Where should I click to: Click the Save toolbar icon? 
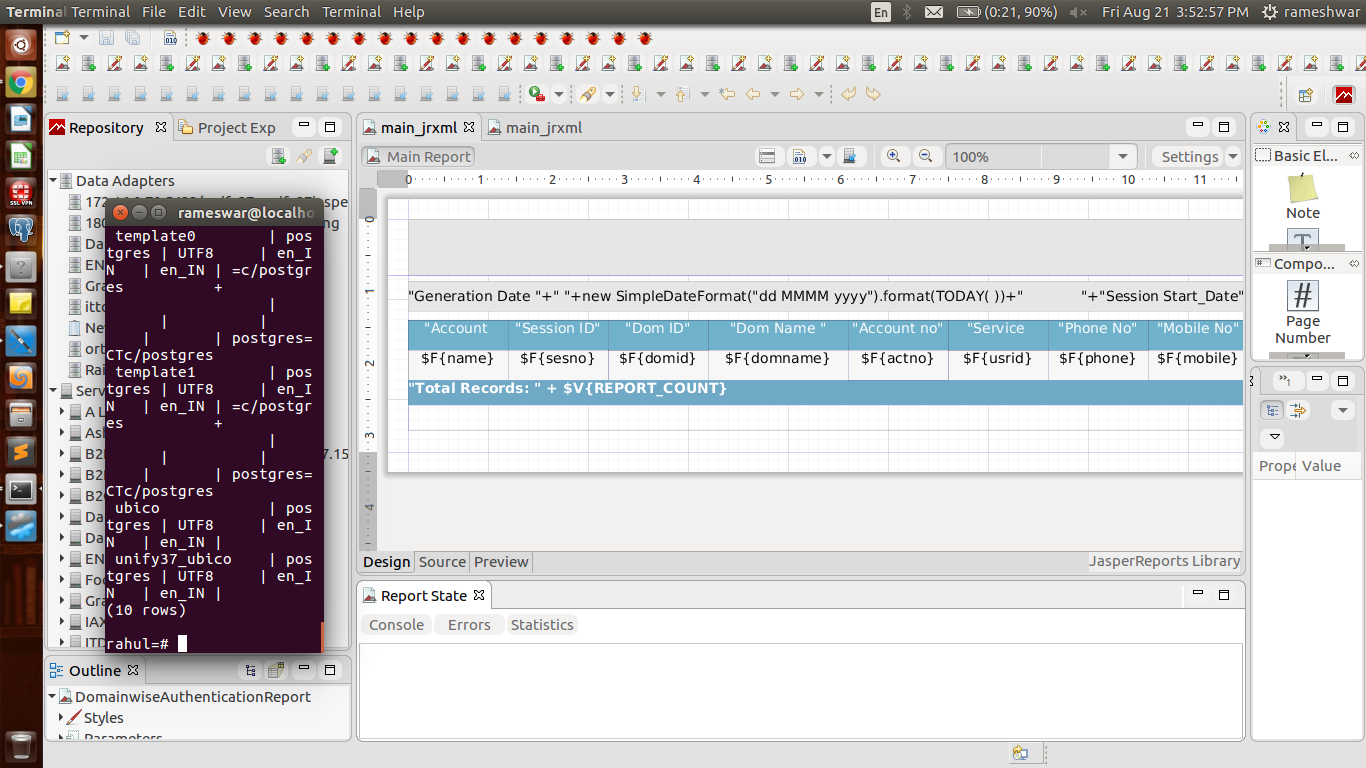(106, 38)
